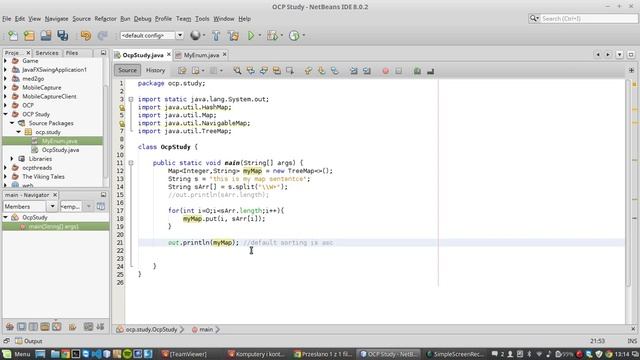Click the Find Next Occurrence icon

[264, 71]
